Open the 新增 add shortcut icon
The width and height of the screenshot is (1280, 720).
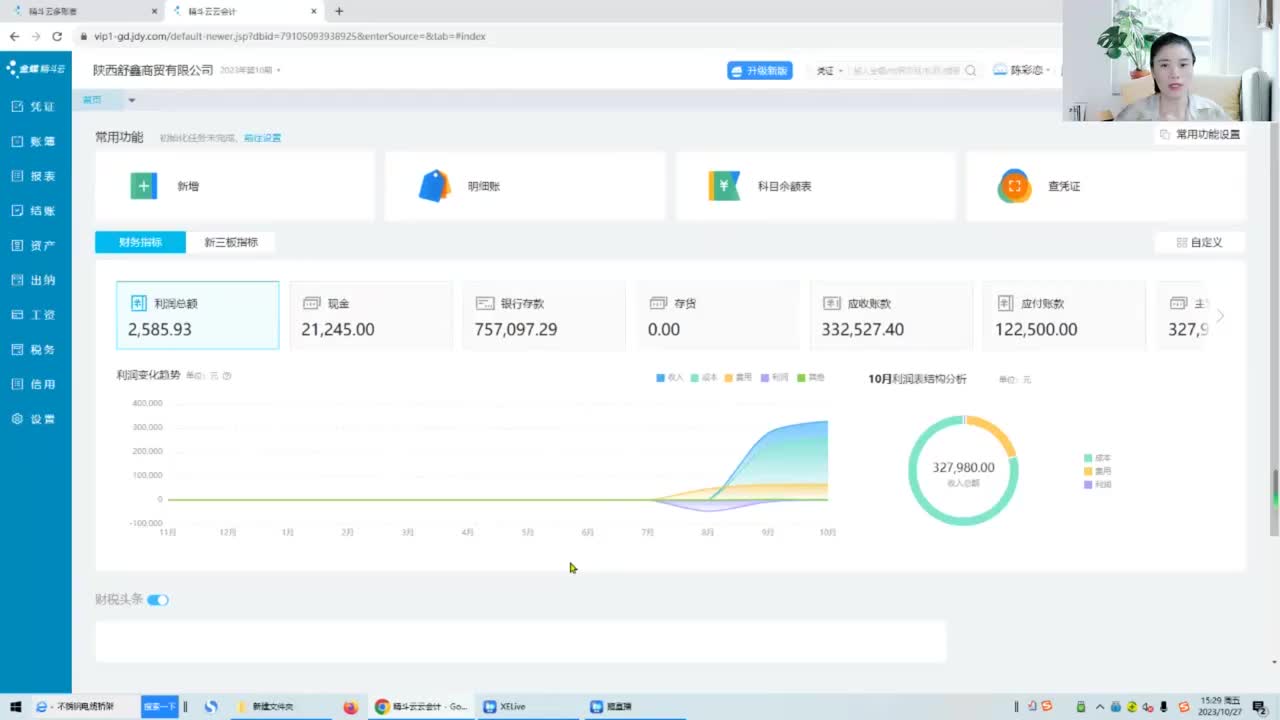coord(144,186)
